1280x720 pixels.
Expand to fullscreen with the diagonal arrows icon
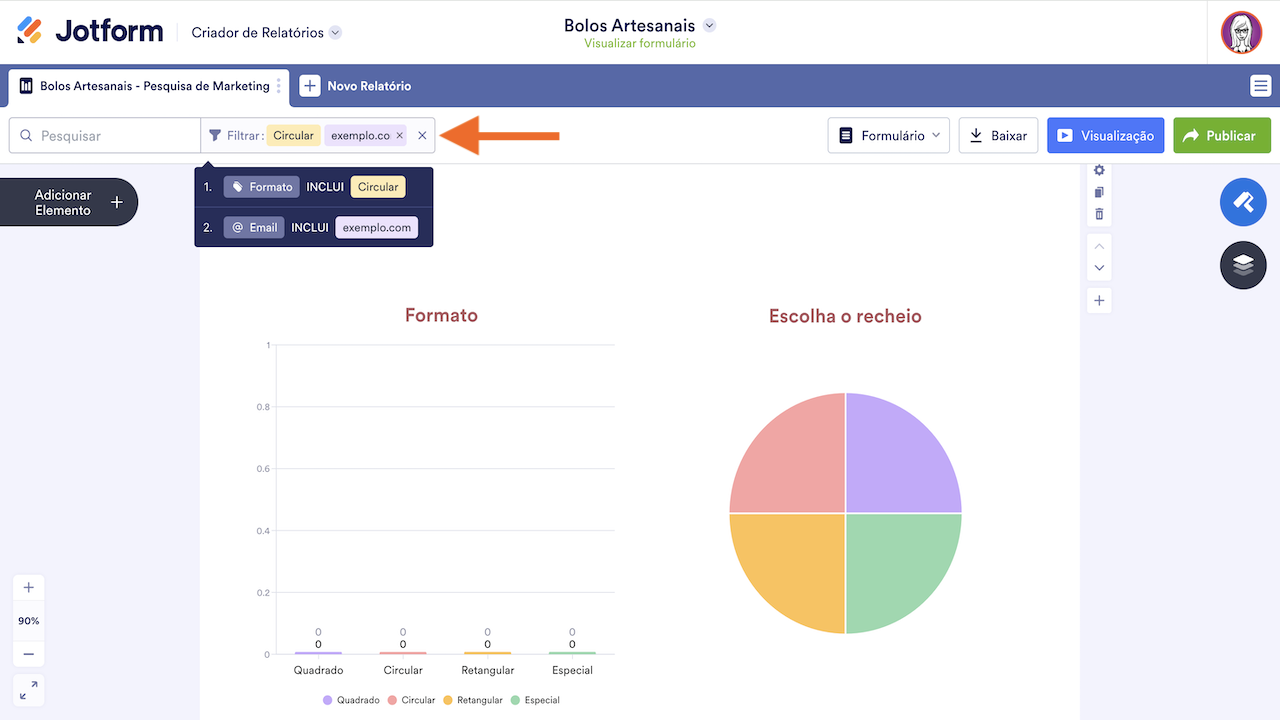coord(28,689)
